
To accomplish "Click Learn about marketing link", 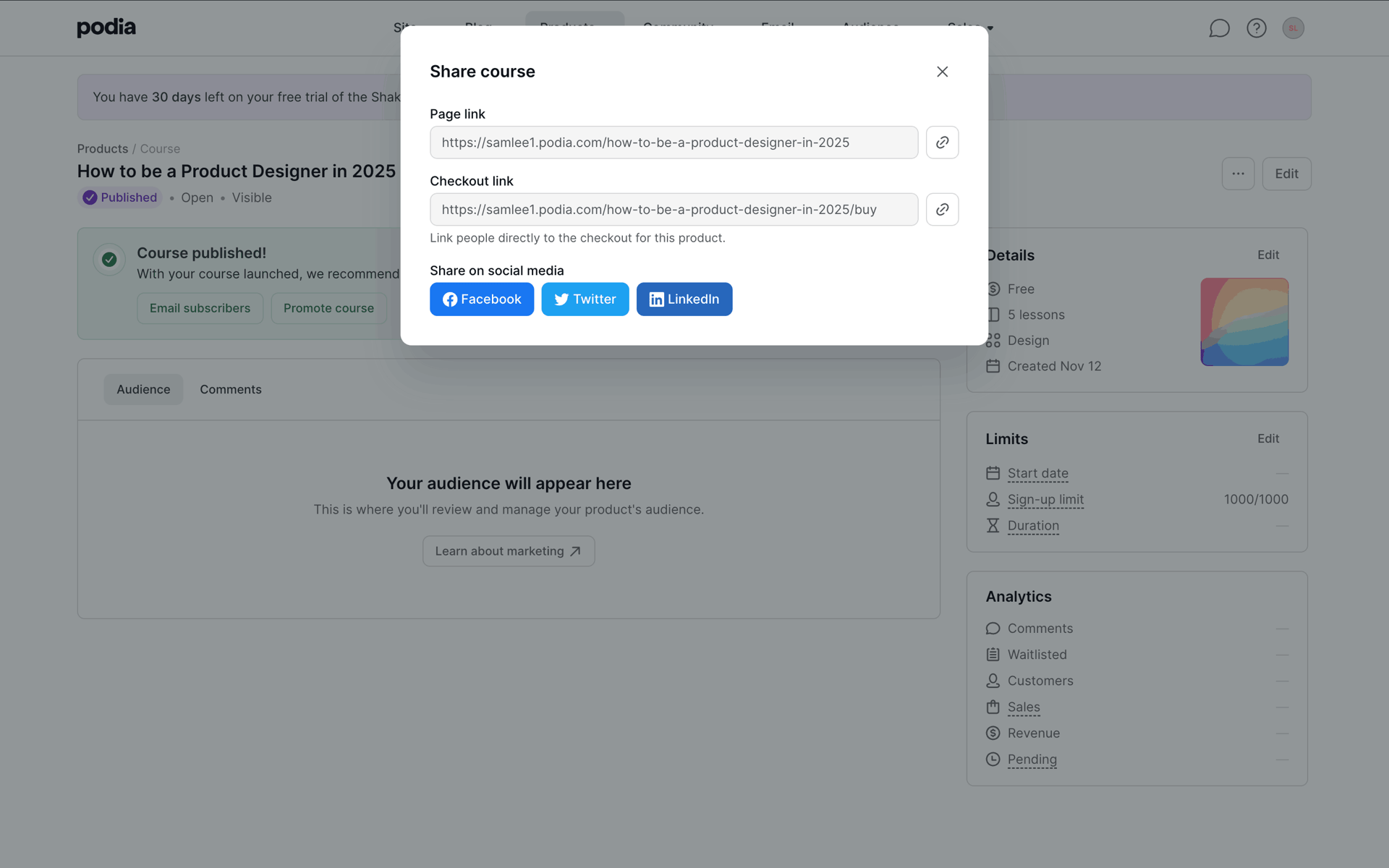I will (509, 551).
